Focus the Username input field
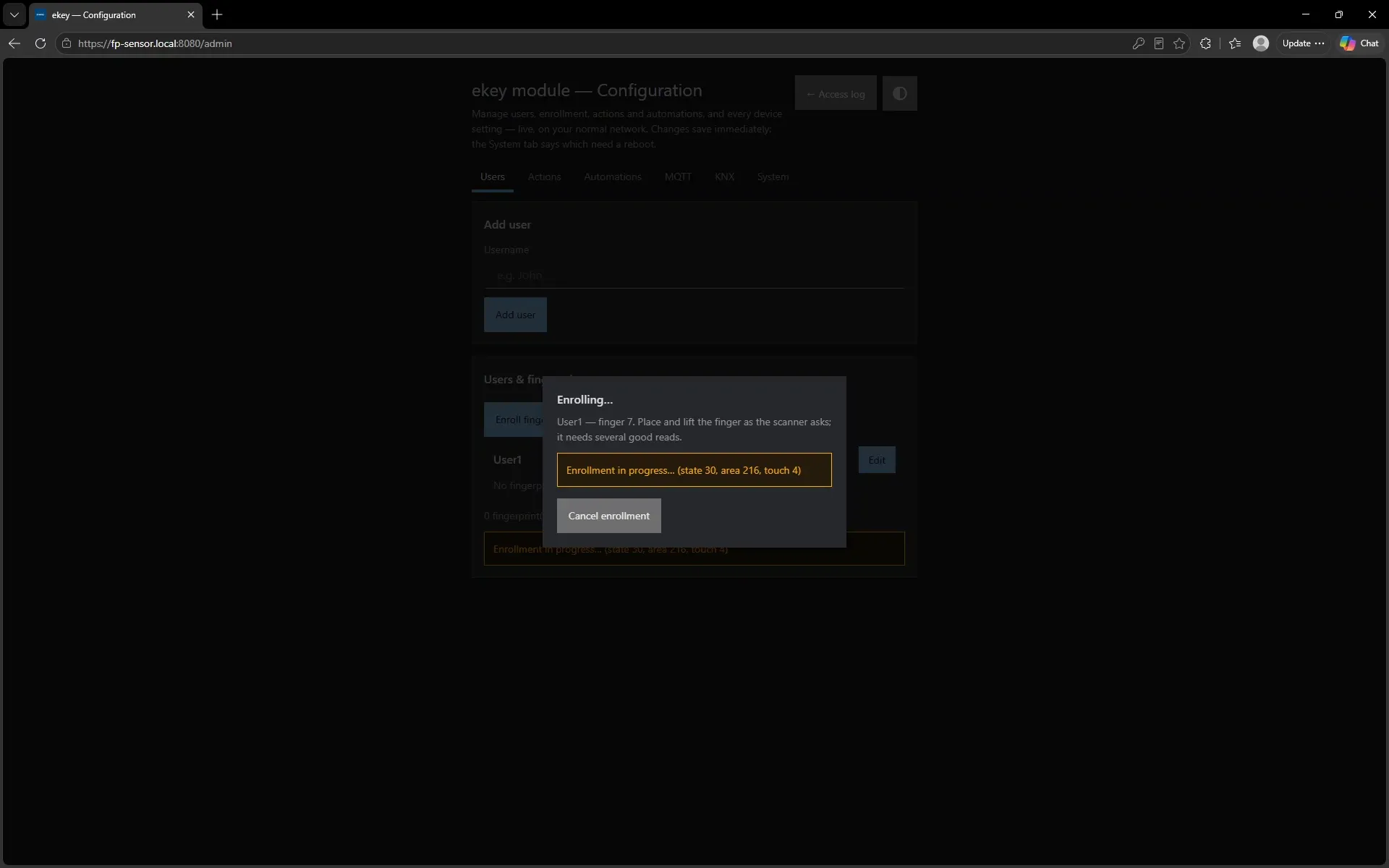This screenshot has width=1389, height=868. click(694, 276)
